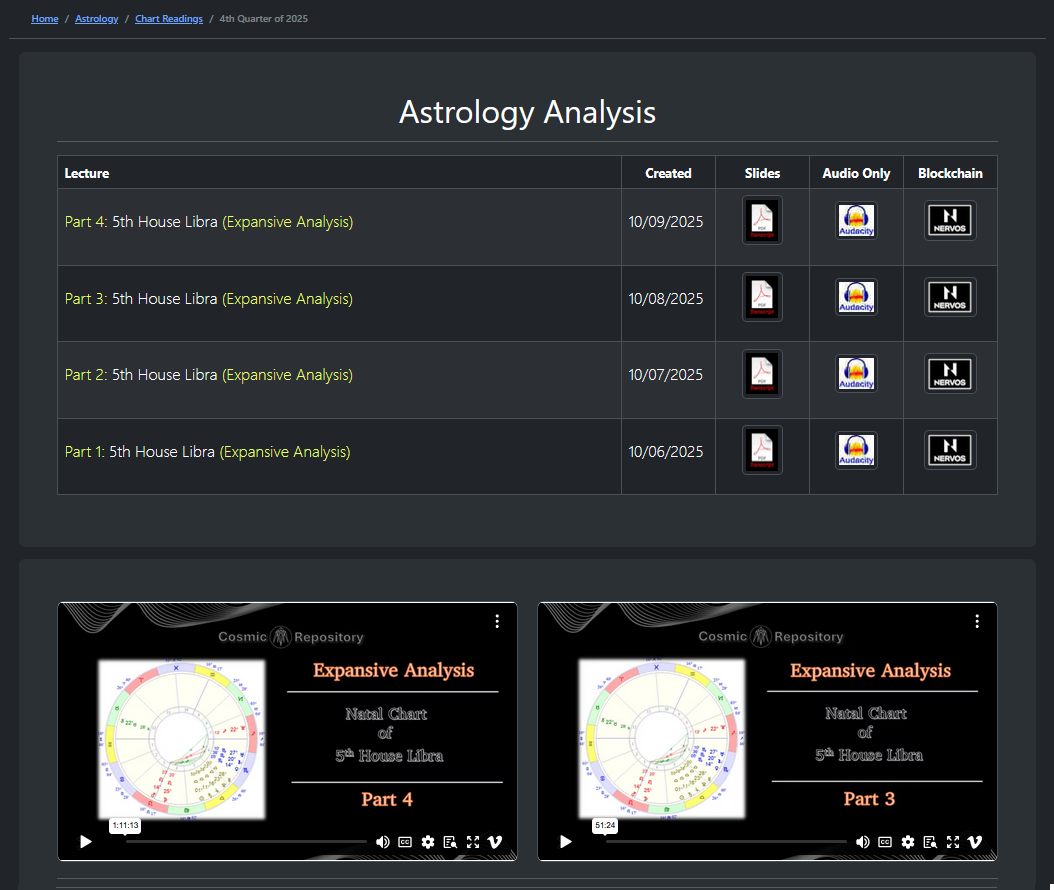Mute the Part 4 video volume
This screenshot has height=890, width=1054.
(x=383, y=842)
